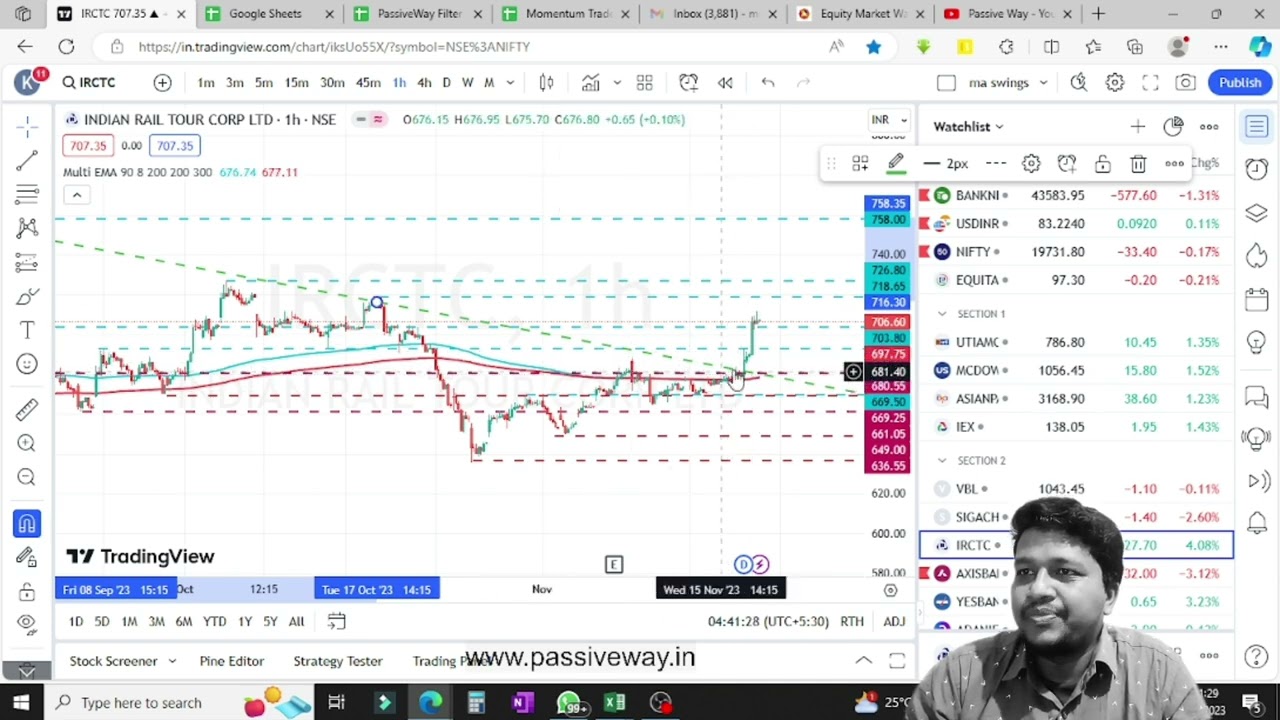Select the MCDOW watchlist row
This screenshot has height=720, width=1280.
pos(1076,371)
